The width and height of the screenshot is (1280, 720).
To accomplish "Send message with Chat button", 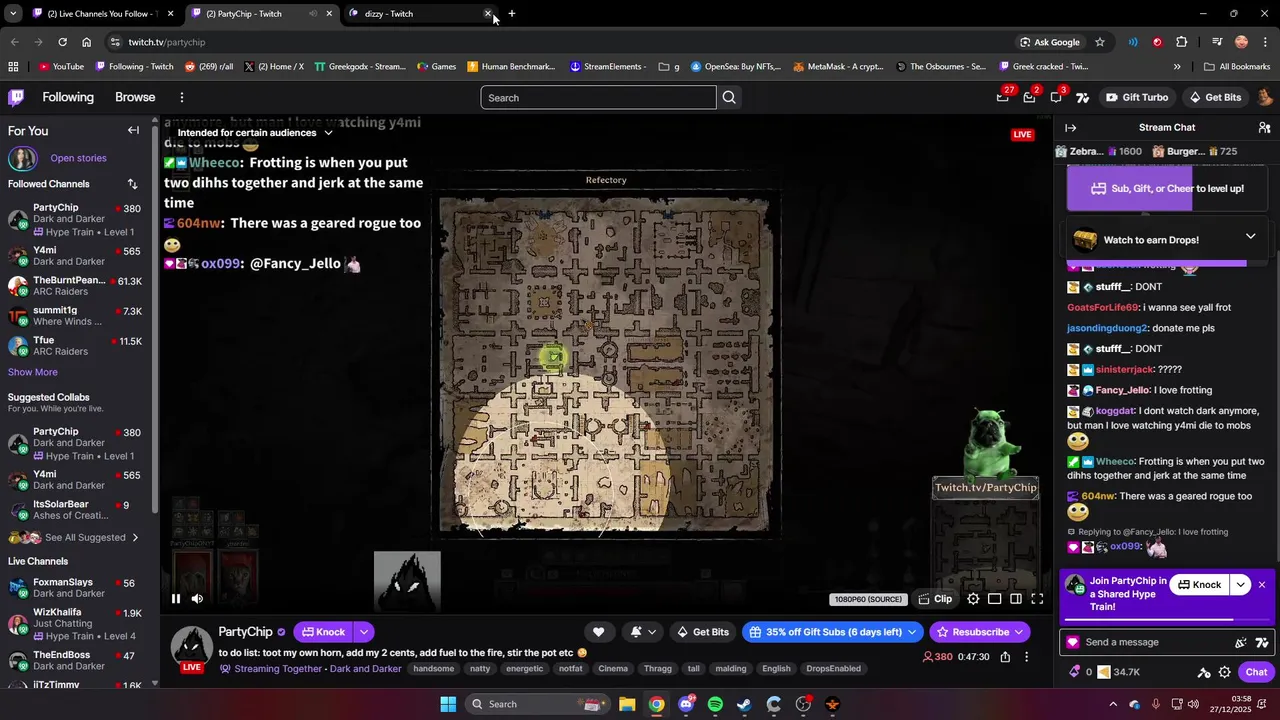I will [1256, 672].
